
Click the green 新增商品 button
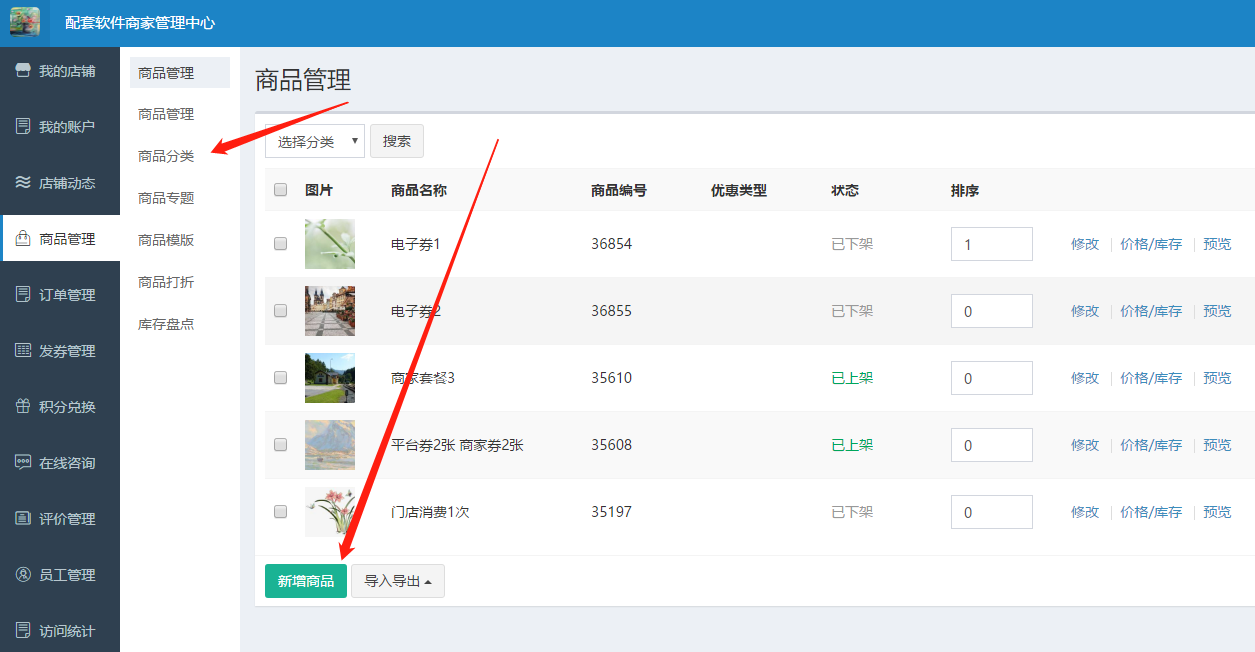coord(306,581)
